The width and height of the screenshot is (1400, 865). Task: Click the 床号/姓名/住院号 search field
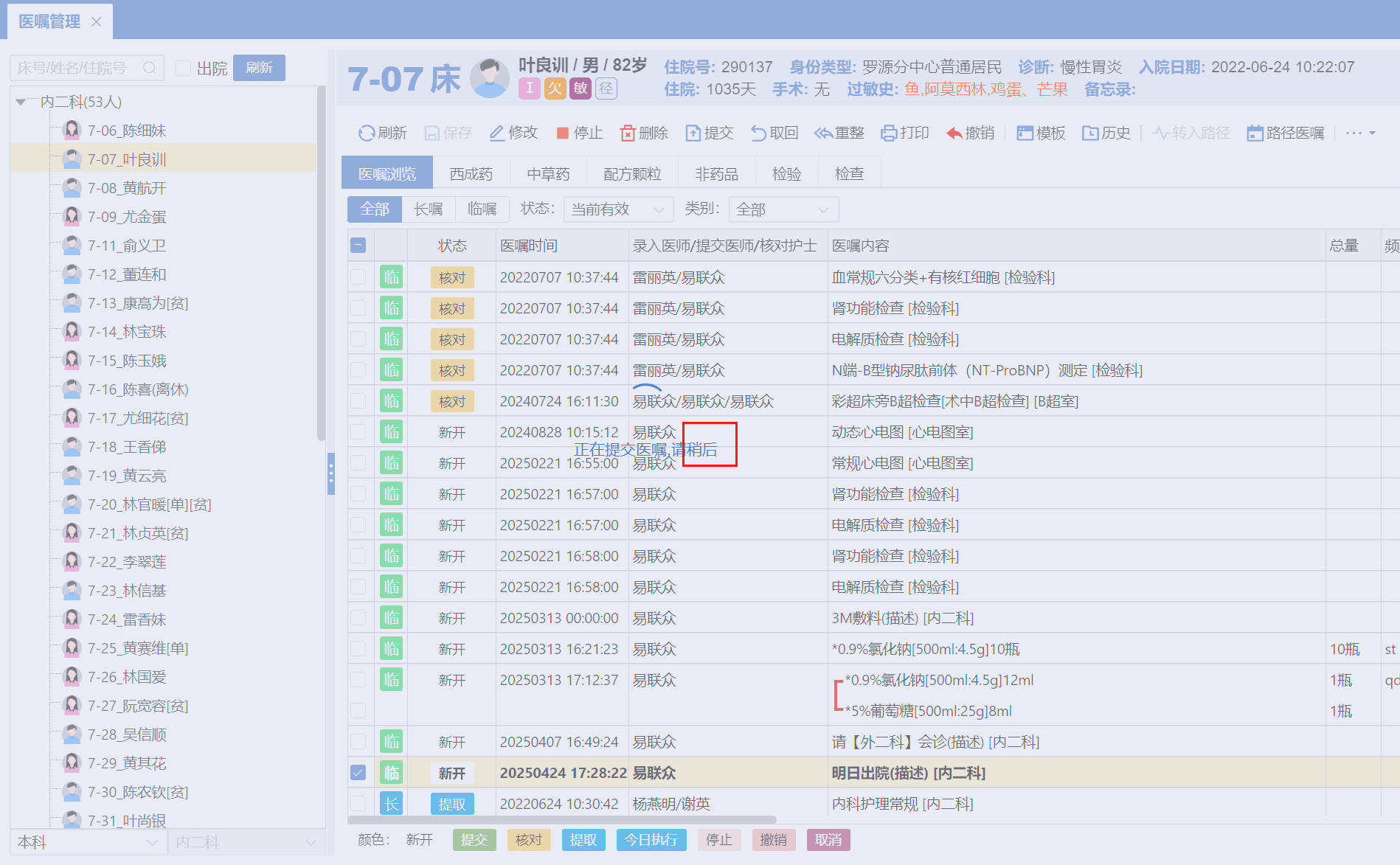coord(87,68)
